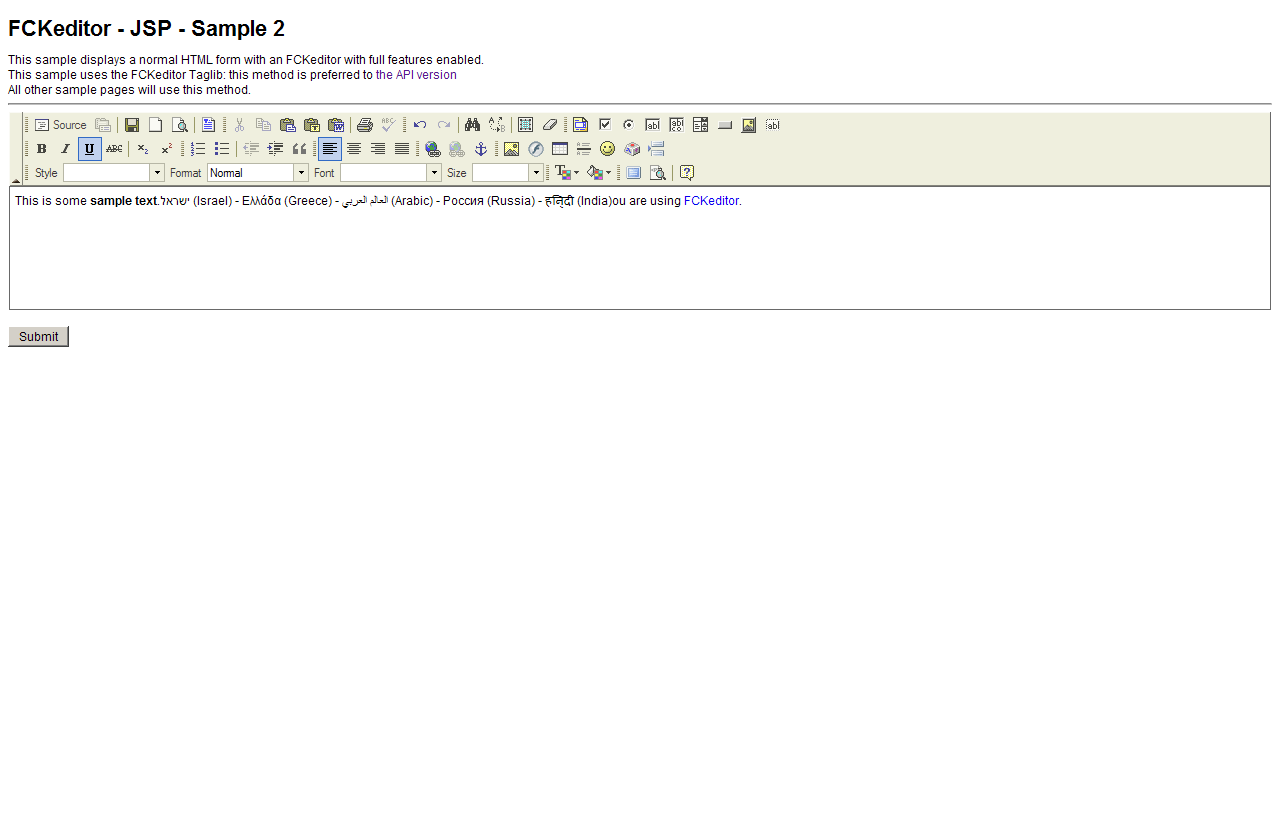Open the Format dropdown showing Normal

(x=301, y=173)
